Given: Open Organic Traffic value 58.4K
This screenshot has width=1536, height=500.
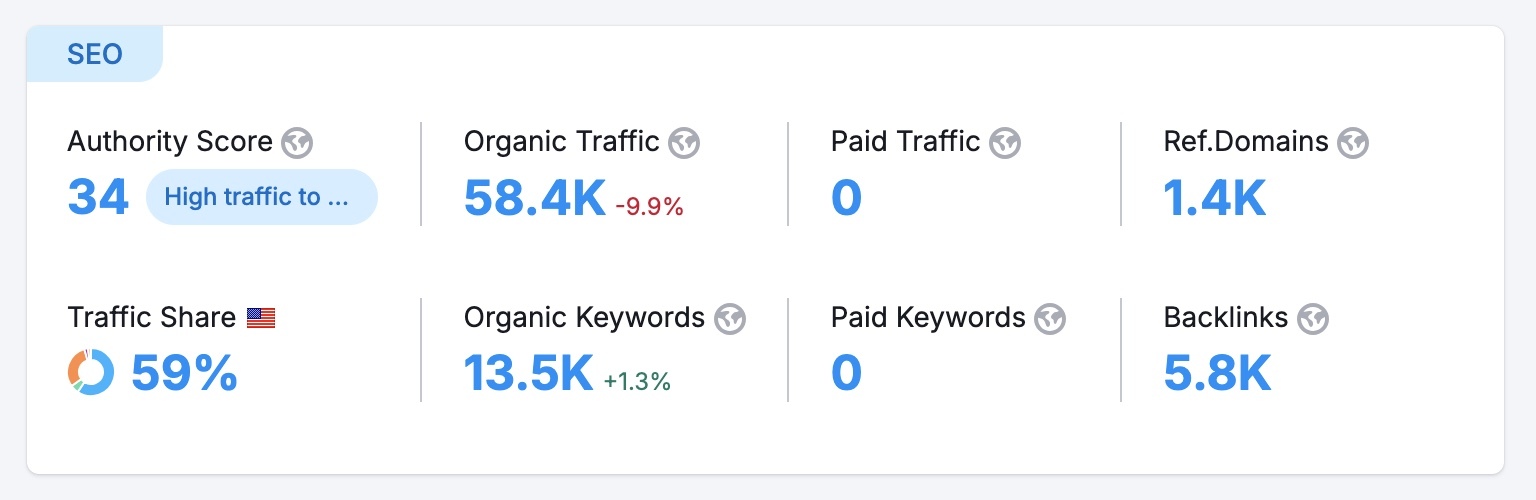Looking at the screenshot, I should [x=534, y=197].
